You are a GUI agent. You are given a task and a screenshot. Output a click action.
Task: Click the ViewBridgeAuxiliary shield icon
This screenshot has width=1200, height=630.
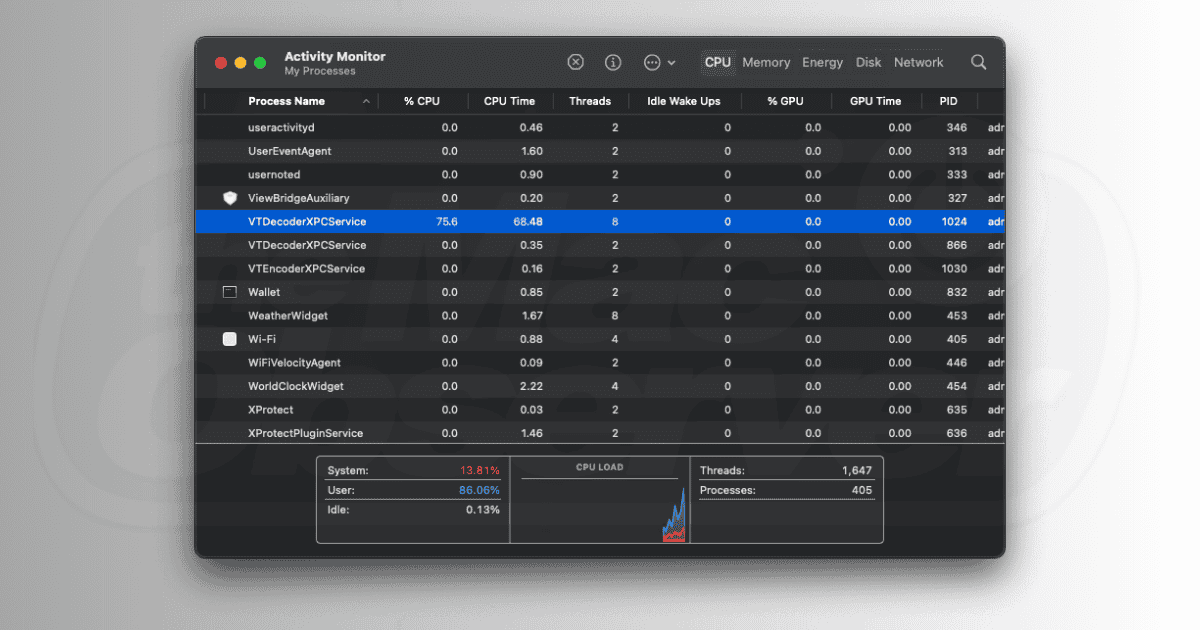(x=230, y=198)
